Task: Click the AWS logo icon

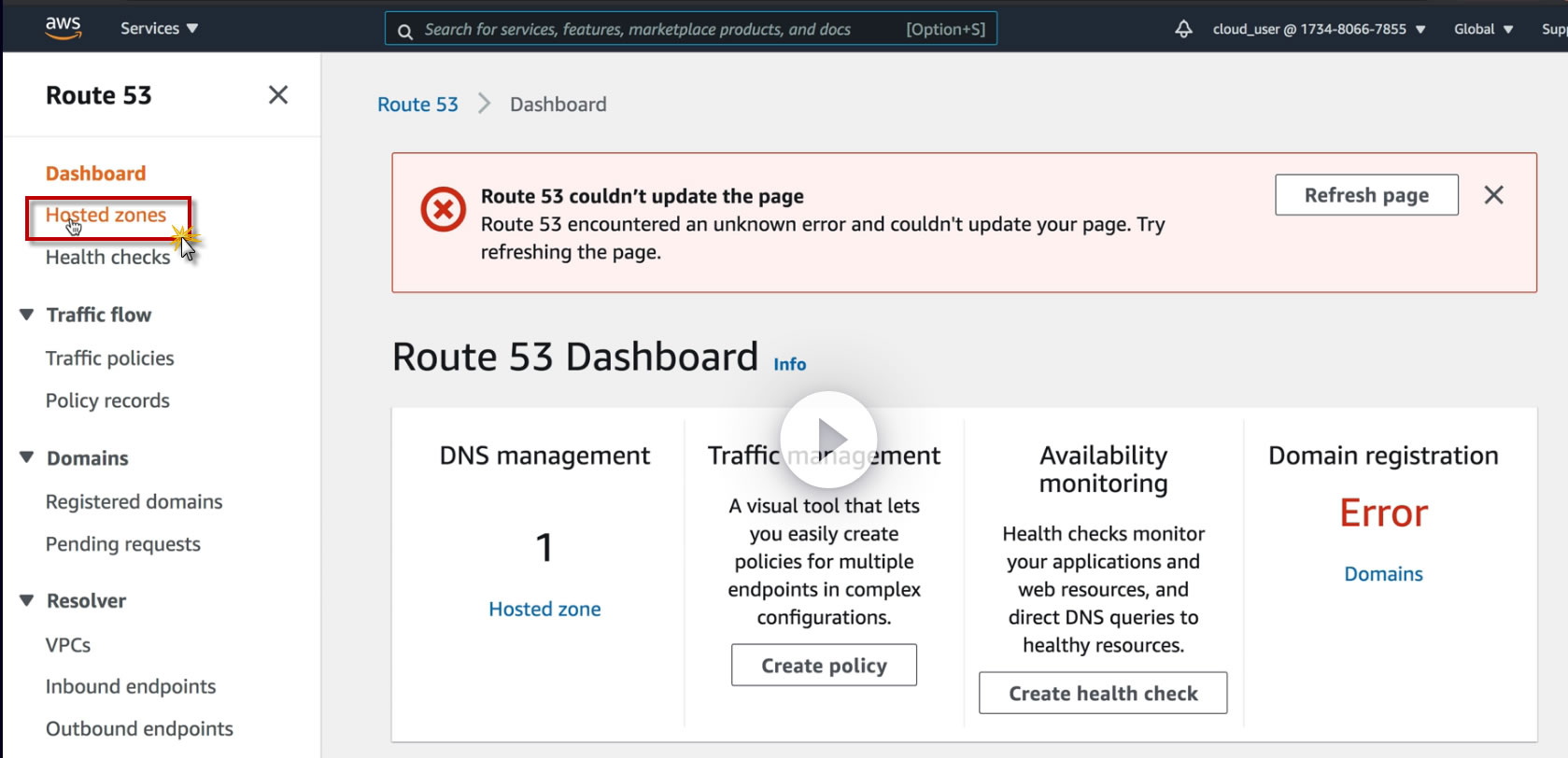Action: (63, 28)
